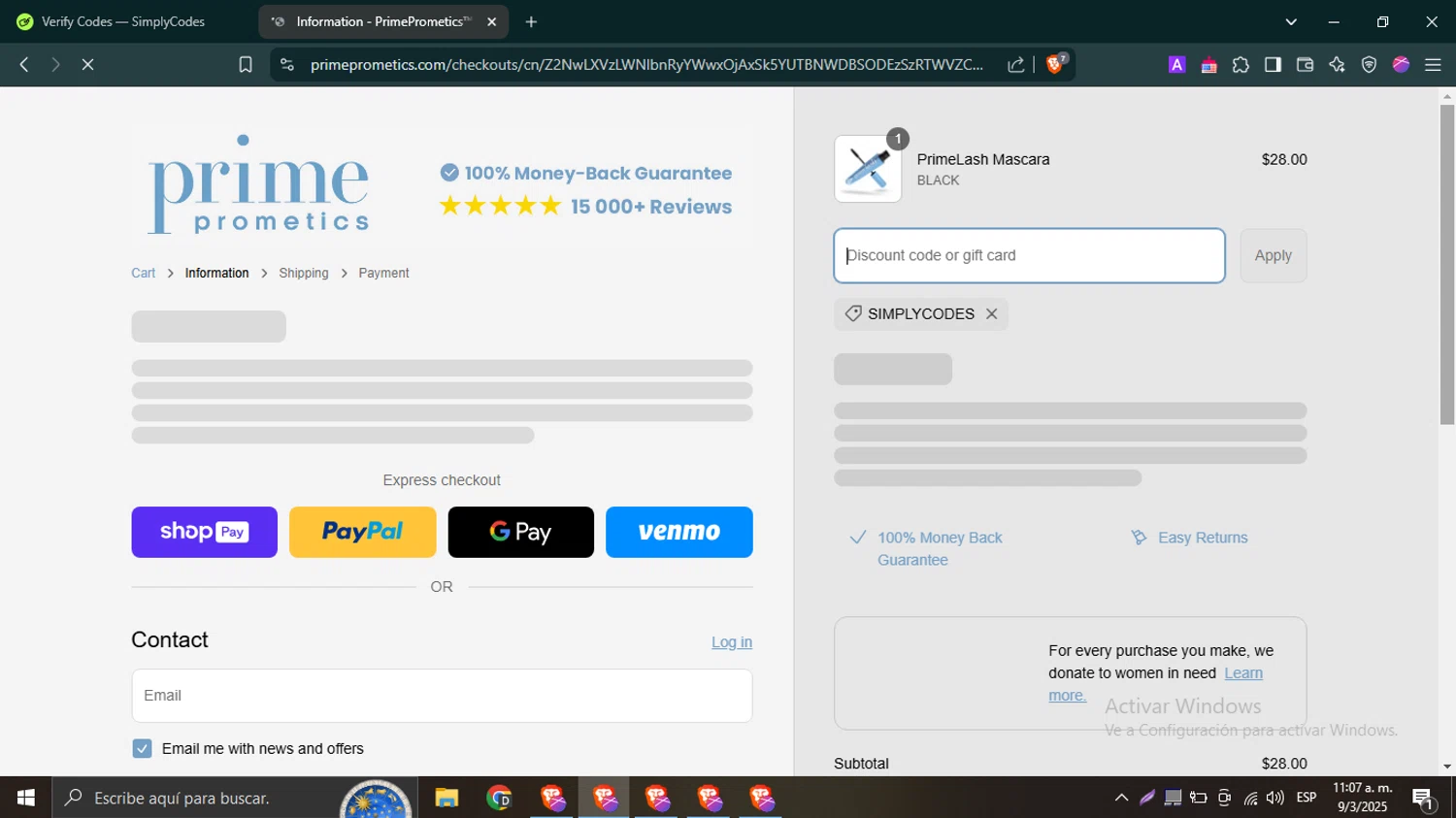Open the Prime Prometics logo
1456x818 pixels.
pyautogui.click(x=258, y=184)
